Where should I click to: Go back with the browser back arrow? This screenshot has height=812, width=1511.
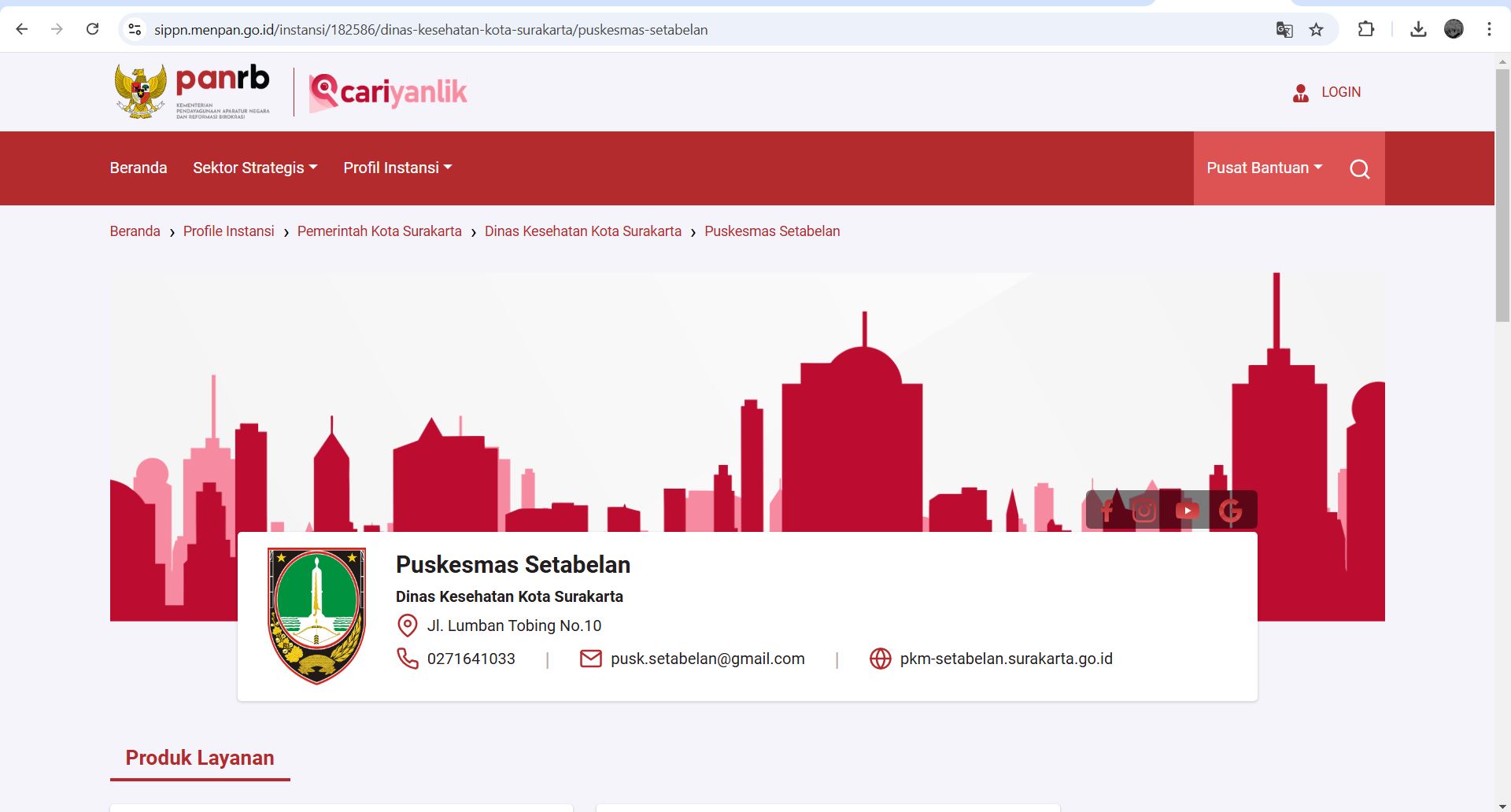coord(22,29)
